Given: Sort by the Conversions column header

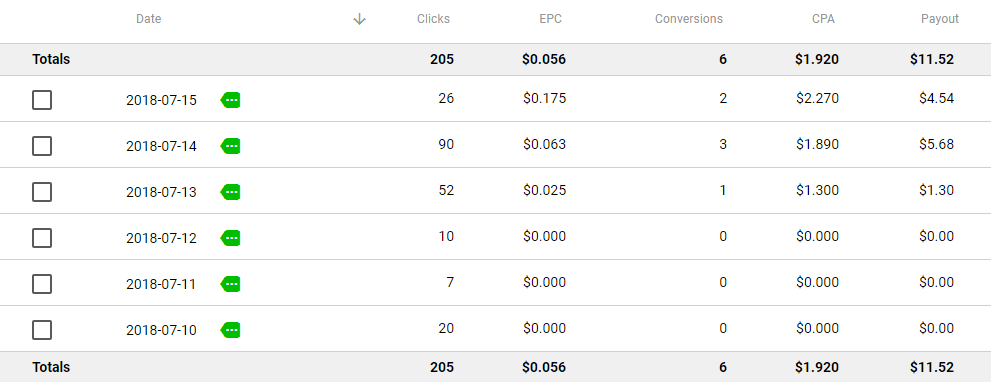Looking at the screenshot, I should point(689,19).
